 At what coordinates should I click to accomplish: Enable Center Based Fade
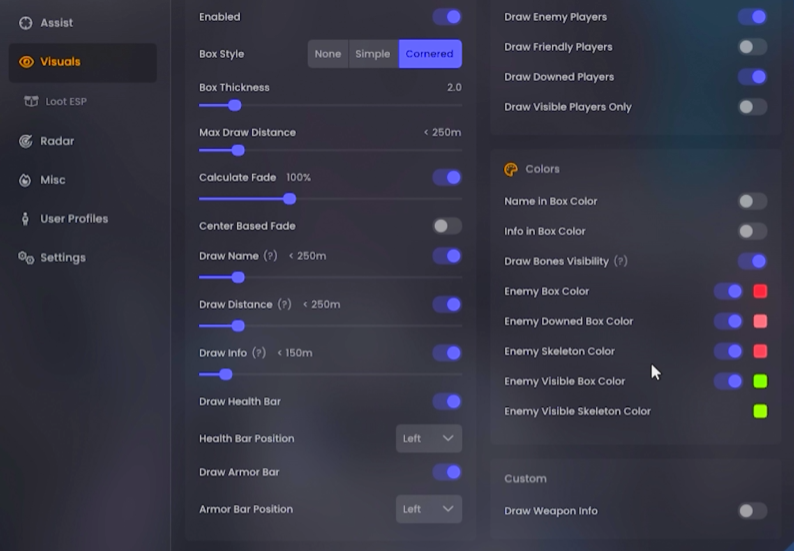pos(447,226)
